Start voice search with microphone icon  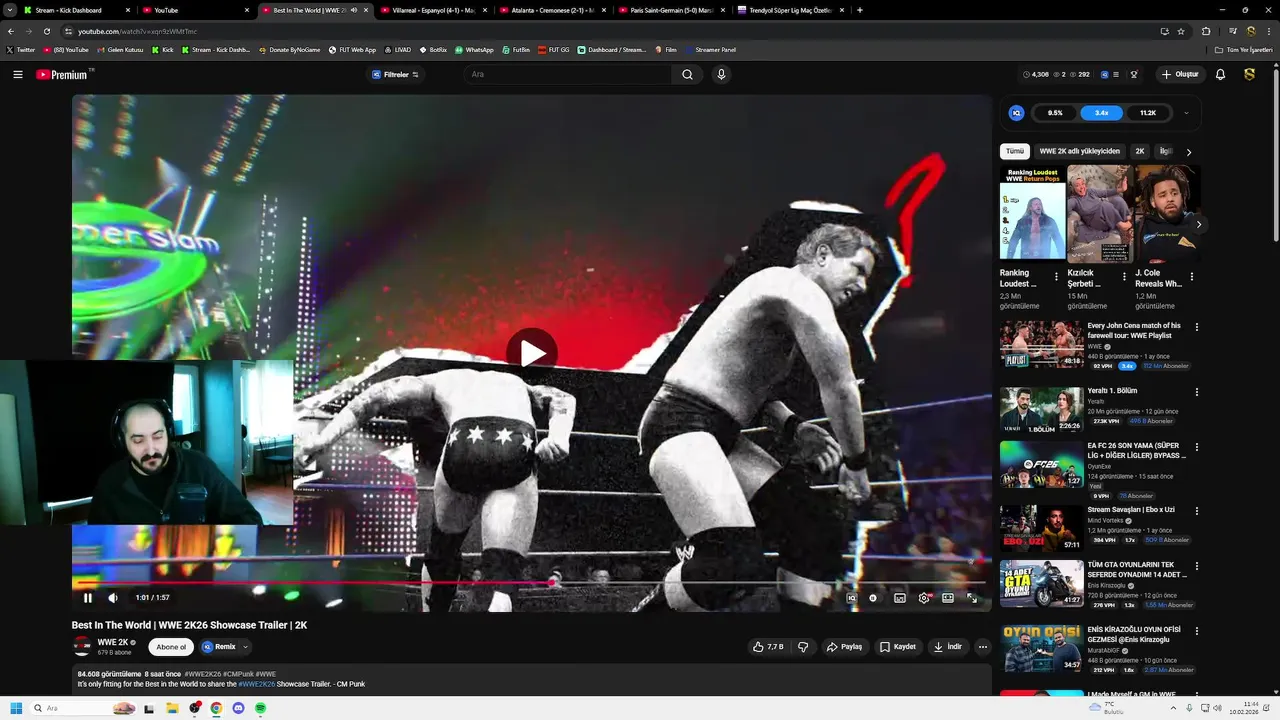click(721, 74)
